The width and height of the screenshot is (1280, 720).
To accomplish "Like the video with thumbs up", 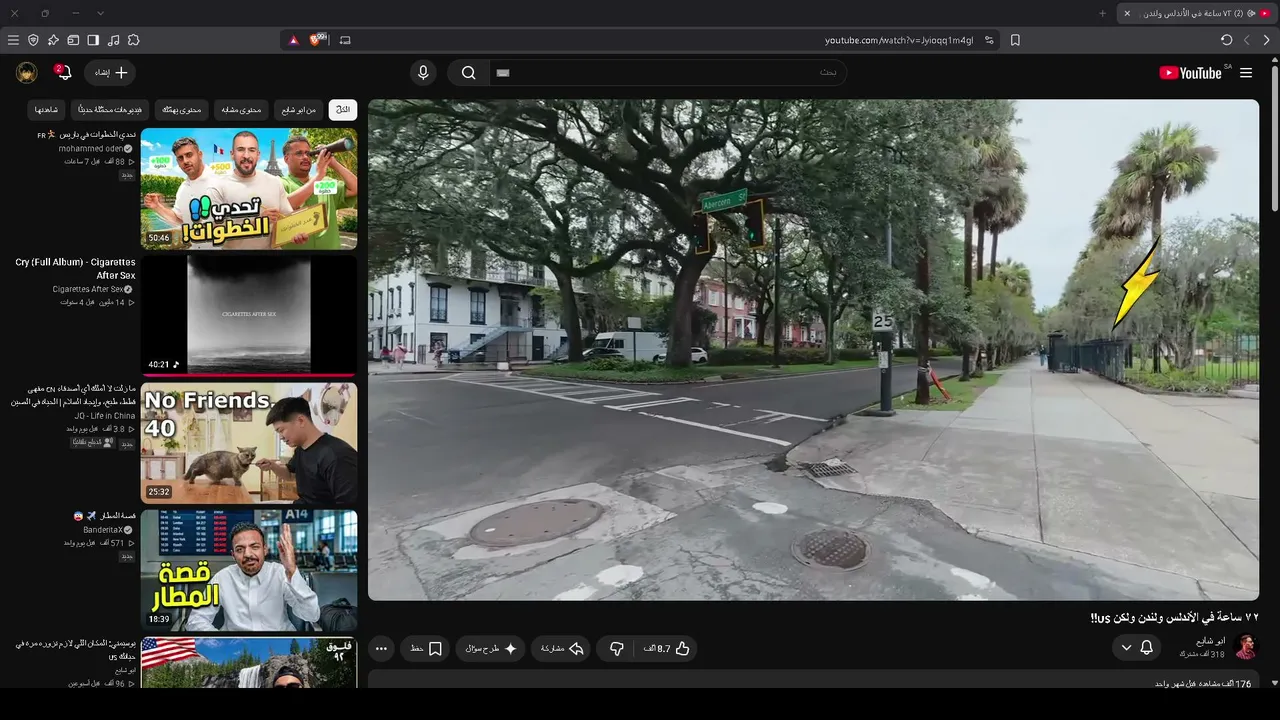I will point(671,649).
